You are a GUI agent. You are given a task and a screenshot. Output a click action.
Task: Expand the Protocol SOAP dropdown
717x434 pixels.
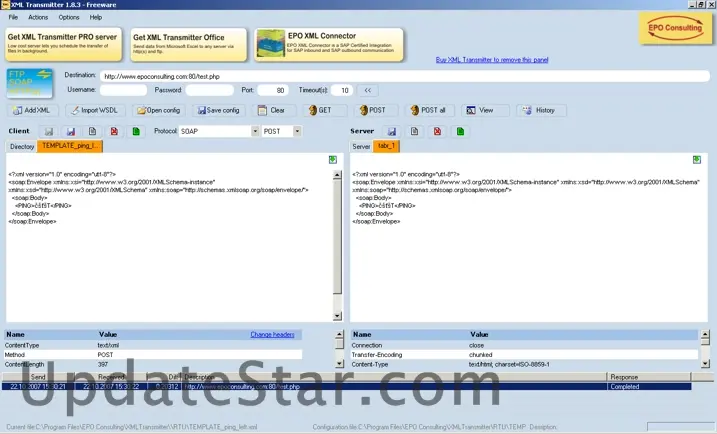pyautogui.click(x=255, y=131)
